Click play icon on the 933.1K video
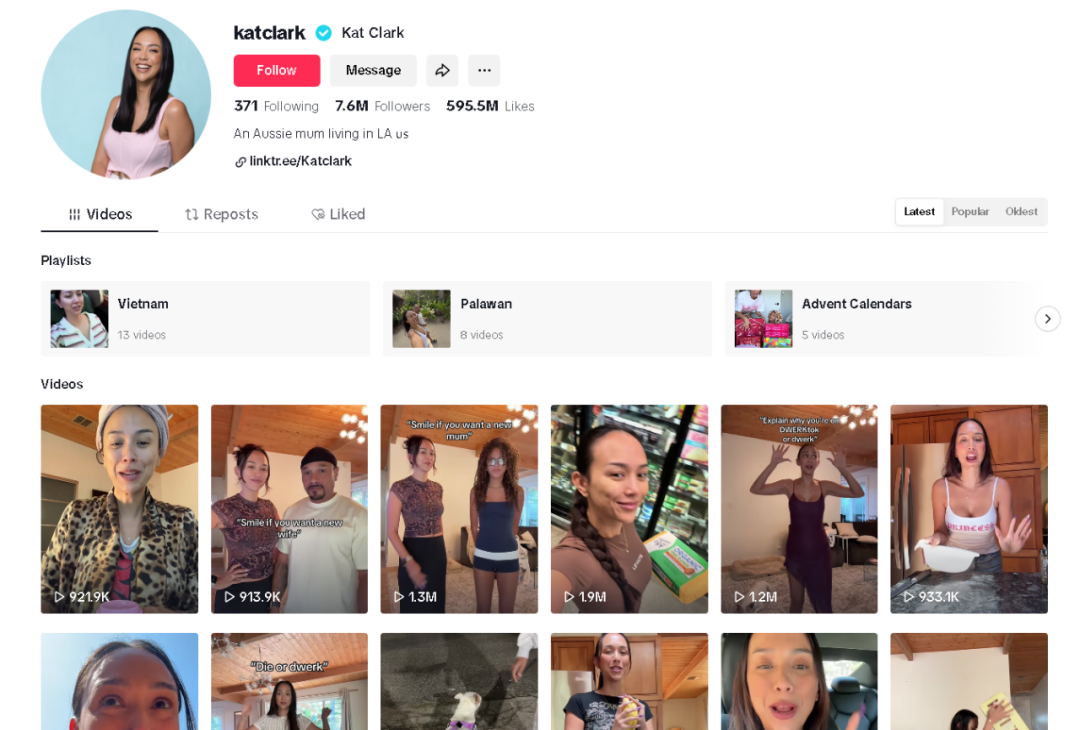Viewport: 1080px width, 730px height. 909,597
